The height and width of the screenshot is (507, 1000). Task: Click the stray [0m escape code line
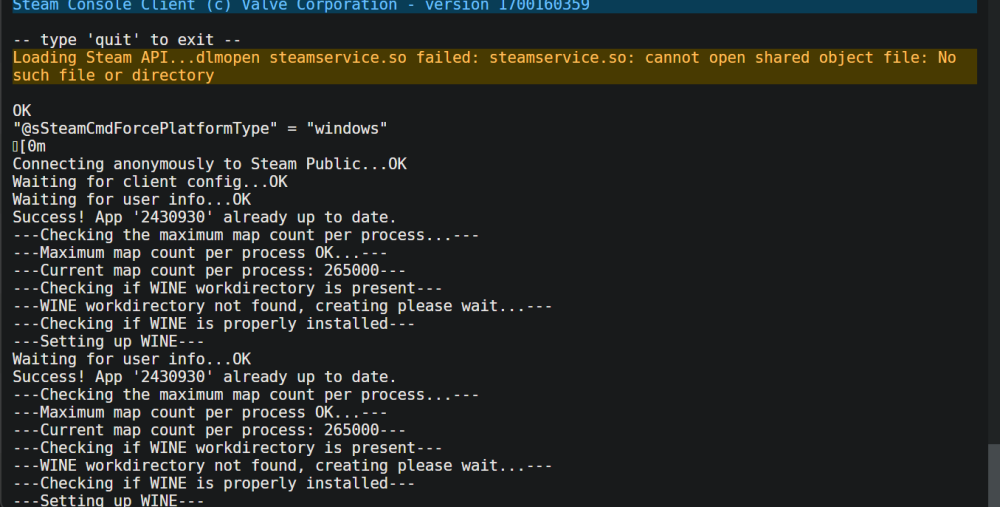29,147
